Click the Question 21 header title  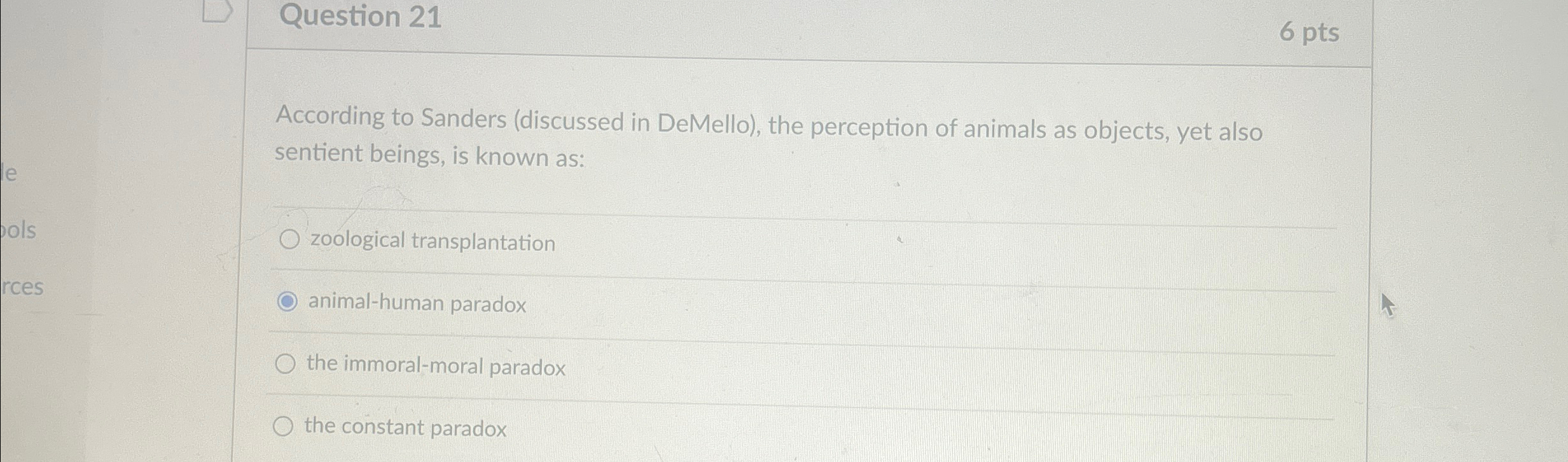361,17
